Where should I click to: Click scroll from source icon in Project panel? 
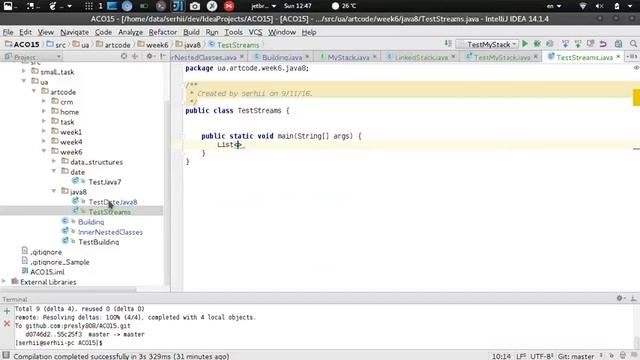pyautogui.click(x=124, y=56)
